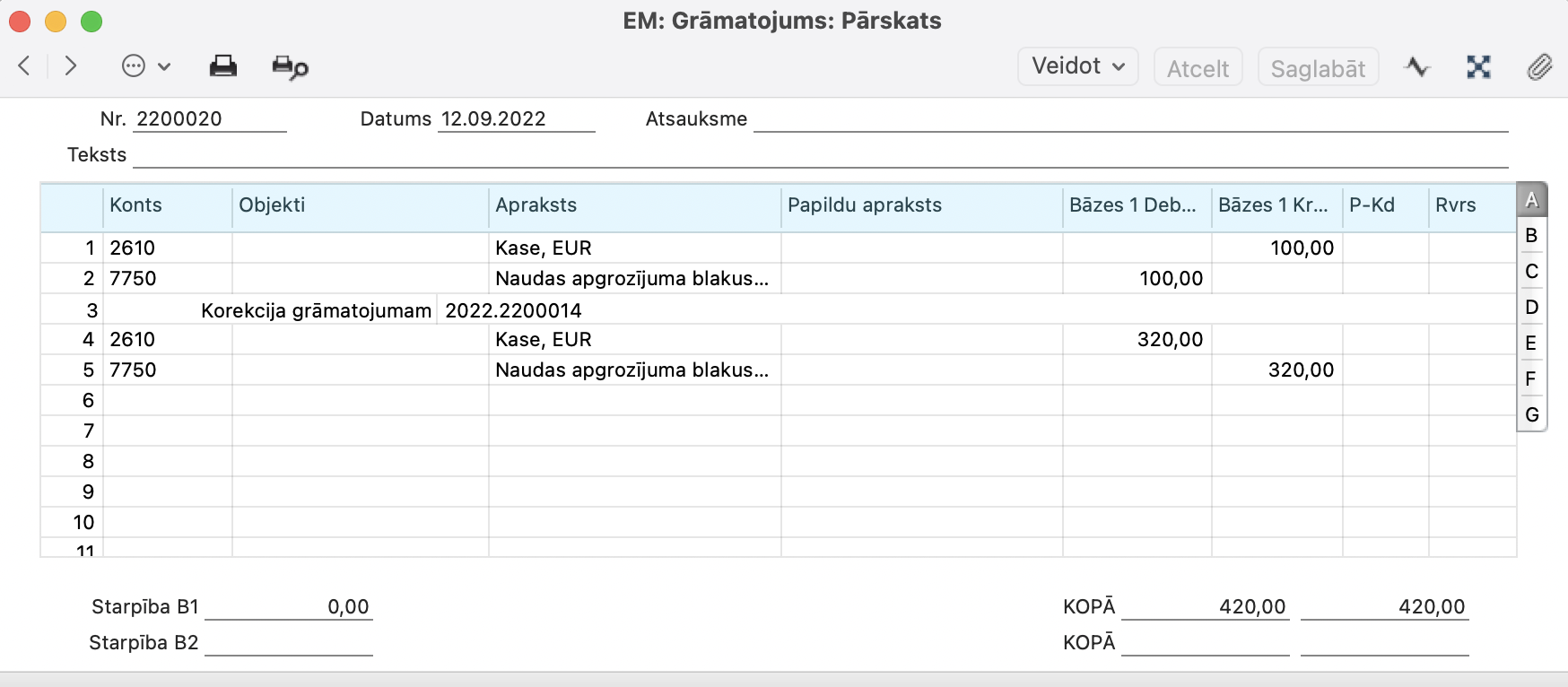The width and height of the screenshot is (1568, 687).
Task: Expand the Veidot dropdown button
Action: coord(1077,66)
